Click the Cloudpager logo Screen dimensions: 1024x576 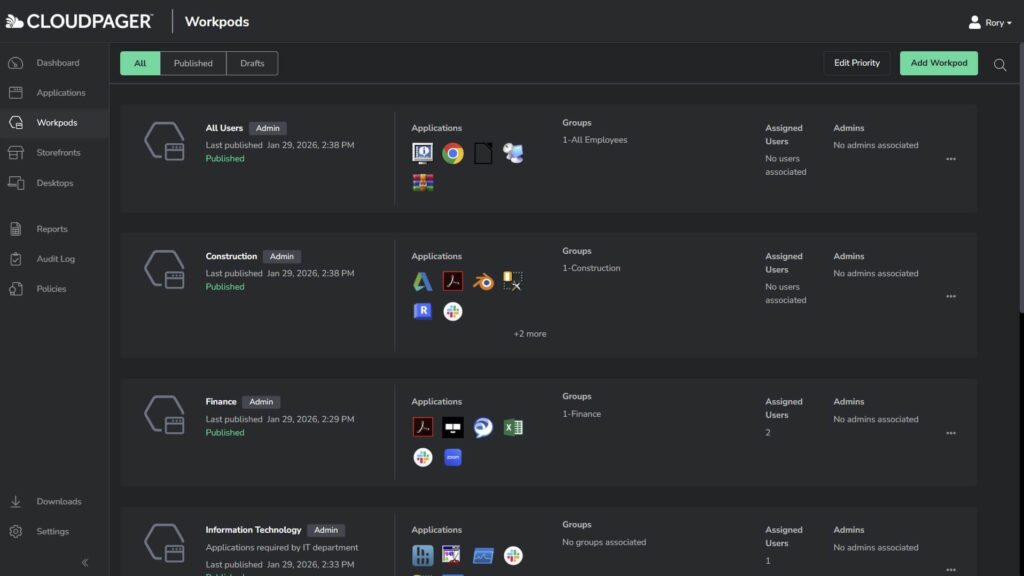pos(79,22)
